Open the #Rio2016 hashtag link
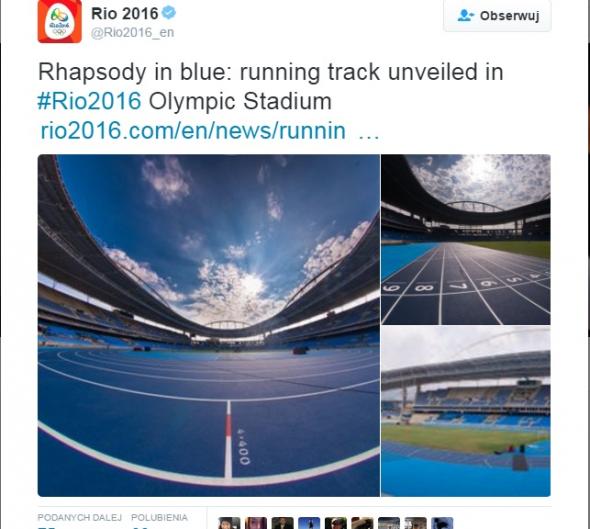This screenshot has width=590, height=529. tap(90, 101)
